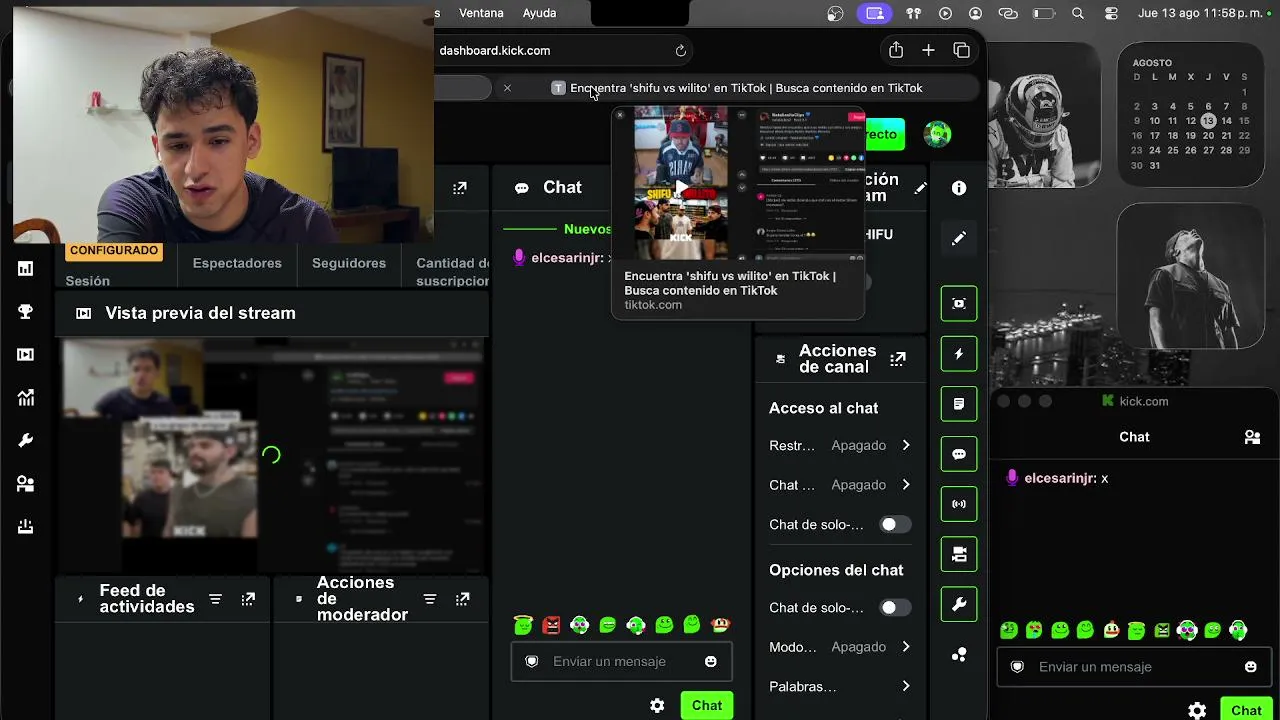Expand the 'Chat ...' Apagado setting
Screen dimensions: 1280x720
(x=840, y=485)
